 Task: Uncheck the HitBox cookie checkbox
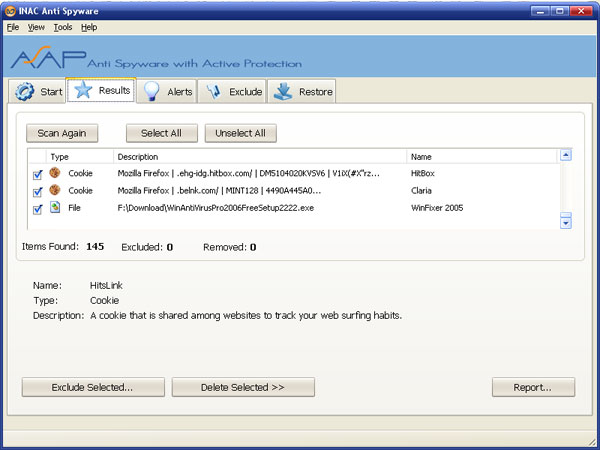[x=38, y=175]
